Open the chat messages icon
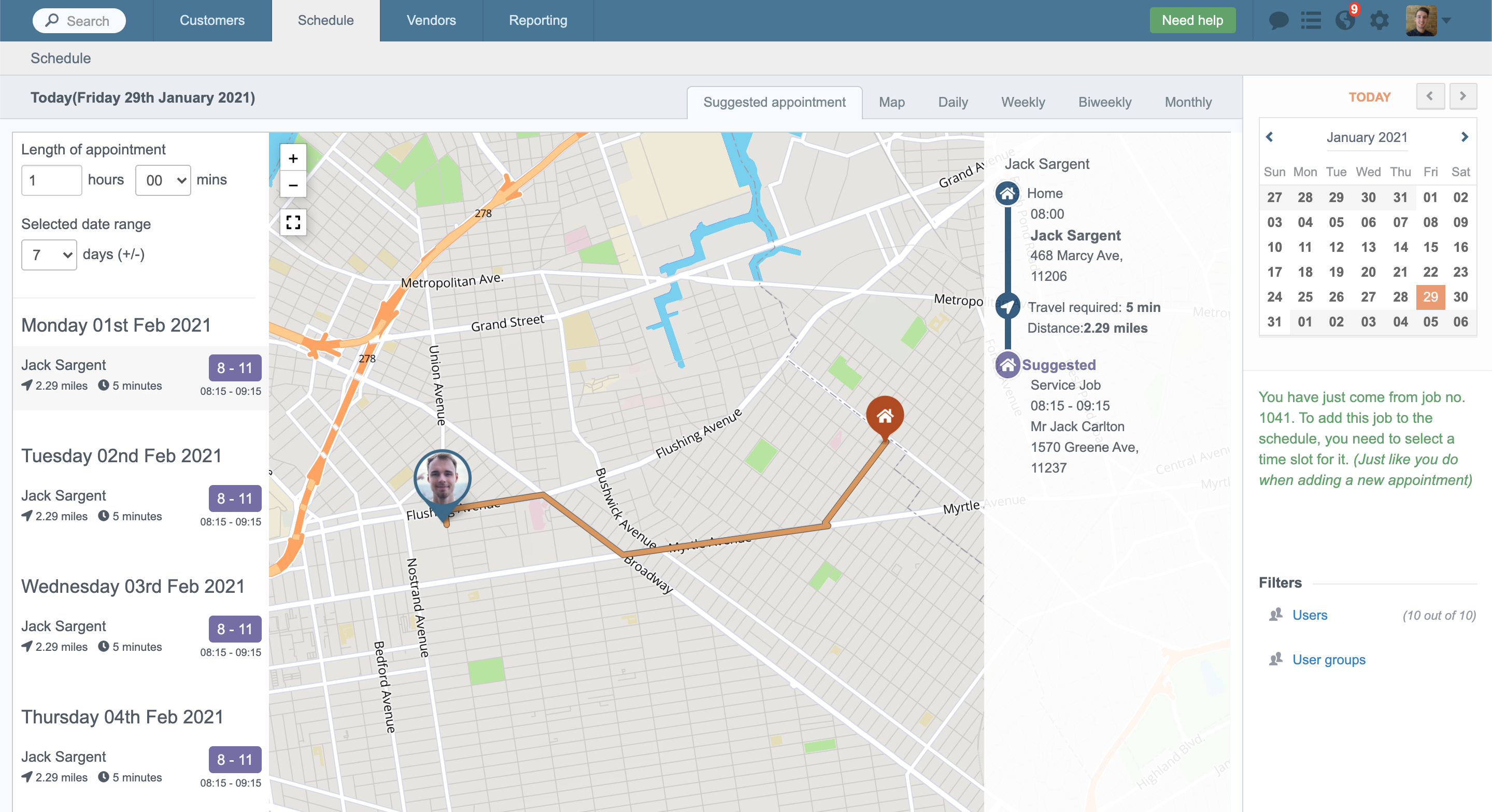This screenshot has width=1492, height=812. 1278,21
